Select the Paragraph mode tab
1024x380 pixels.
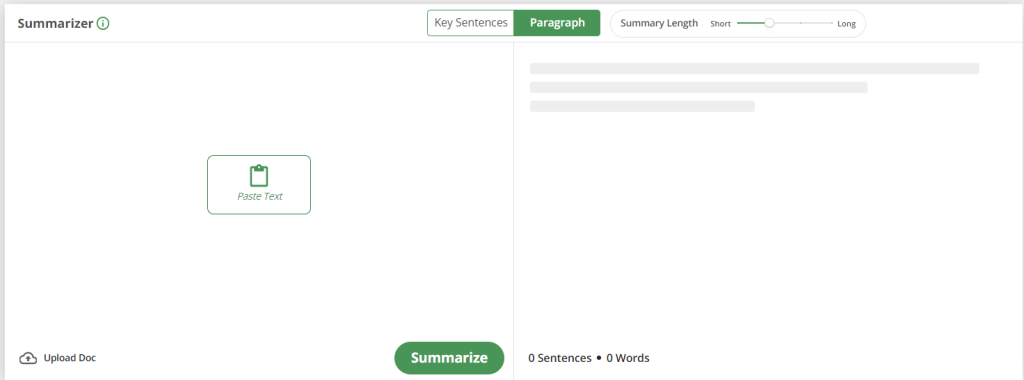(557, 23)
